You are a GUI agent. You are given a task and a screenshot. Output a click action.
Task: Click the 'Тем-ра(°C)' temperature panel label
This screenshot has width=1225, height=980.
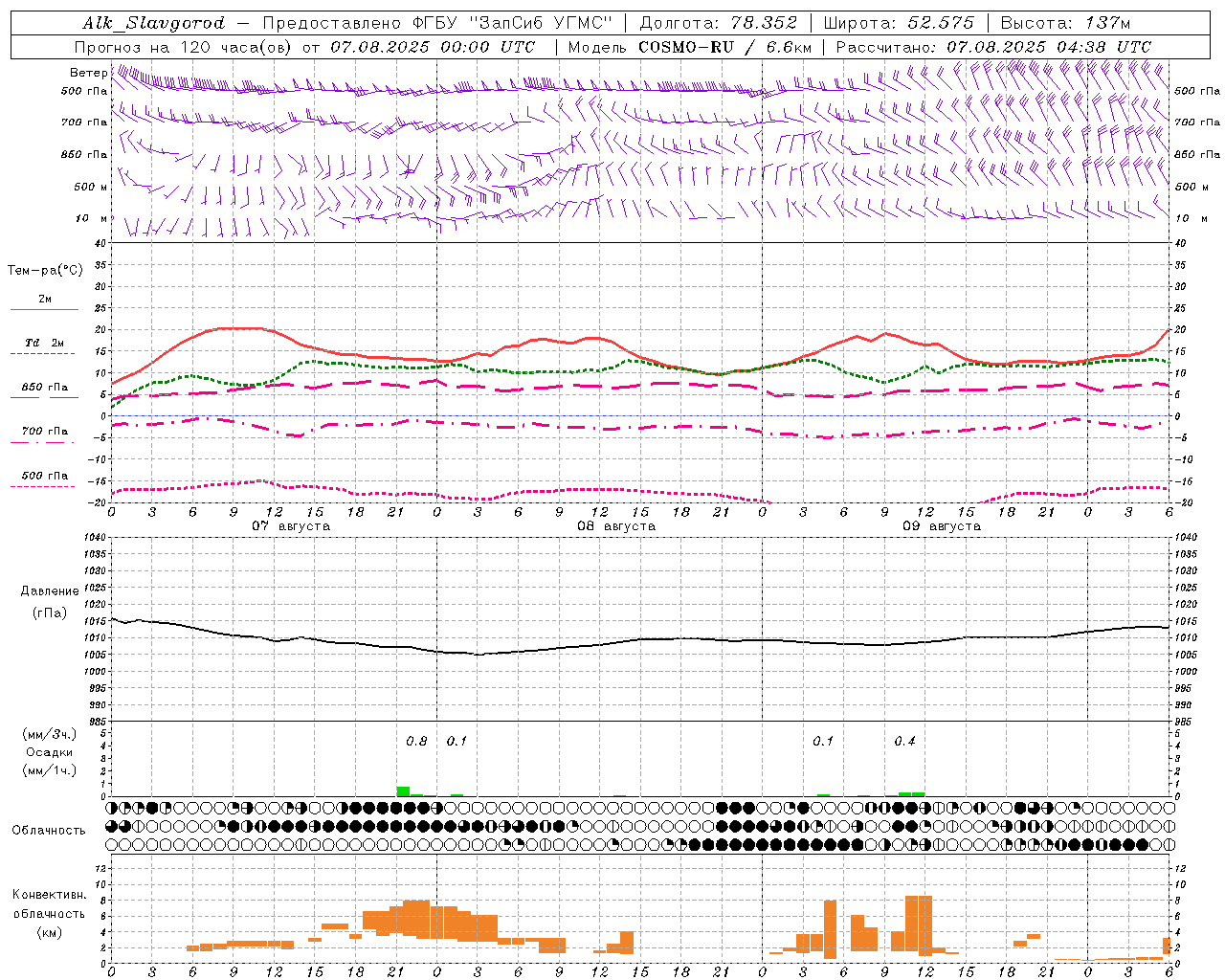(45, 271)
